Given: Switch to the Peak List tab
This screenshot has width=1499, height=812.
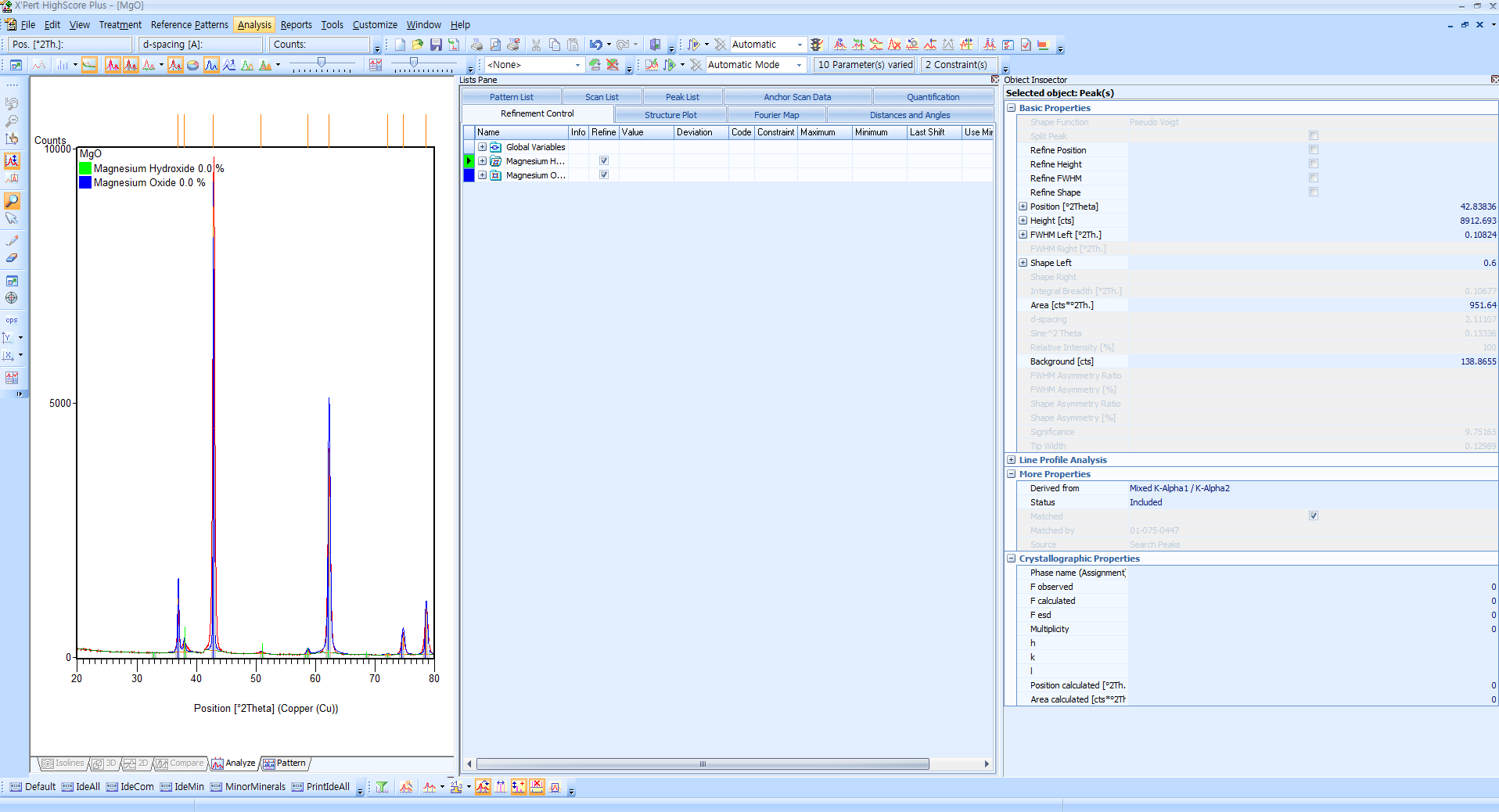Looking at the screenshot, I should tap(682, 97).
